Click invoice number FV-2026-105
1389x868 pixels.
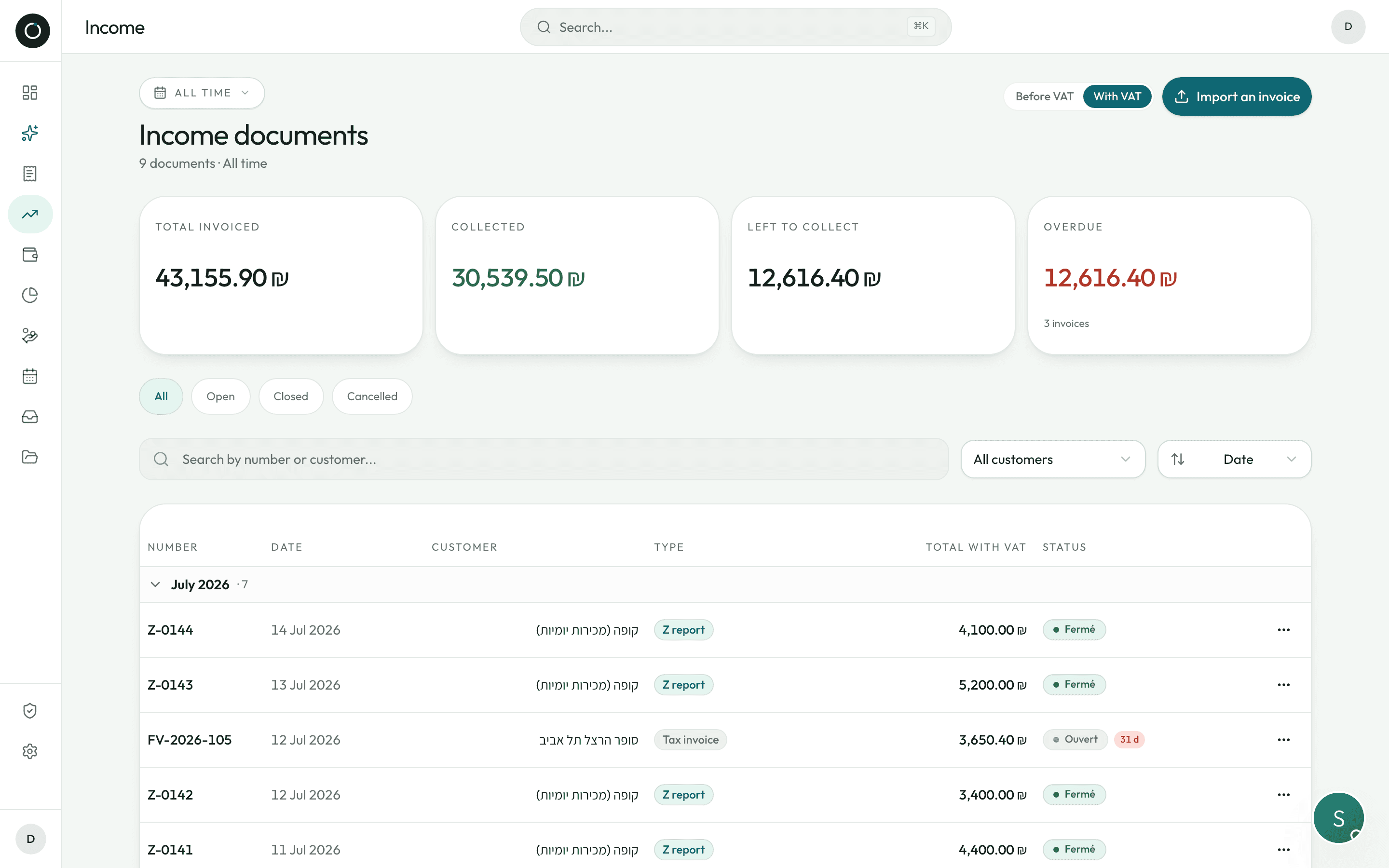pos(190,740)
